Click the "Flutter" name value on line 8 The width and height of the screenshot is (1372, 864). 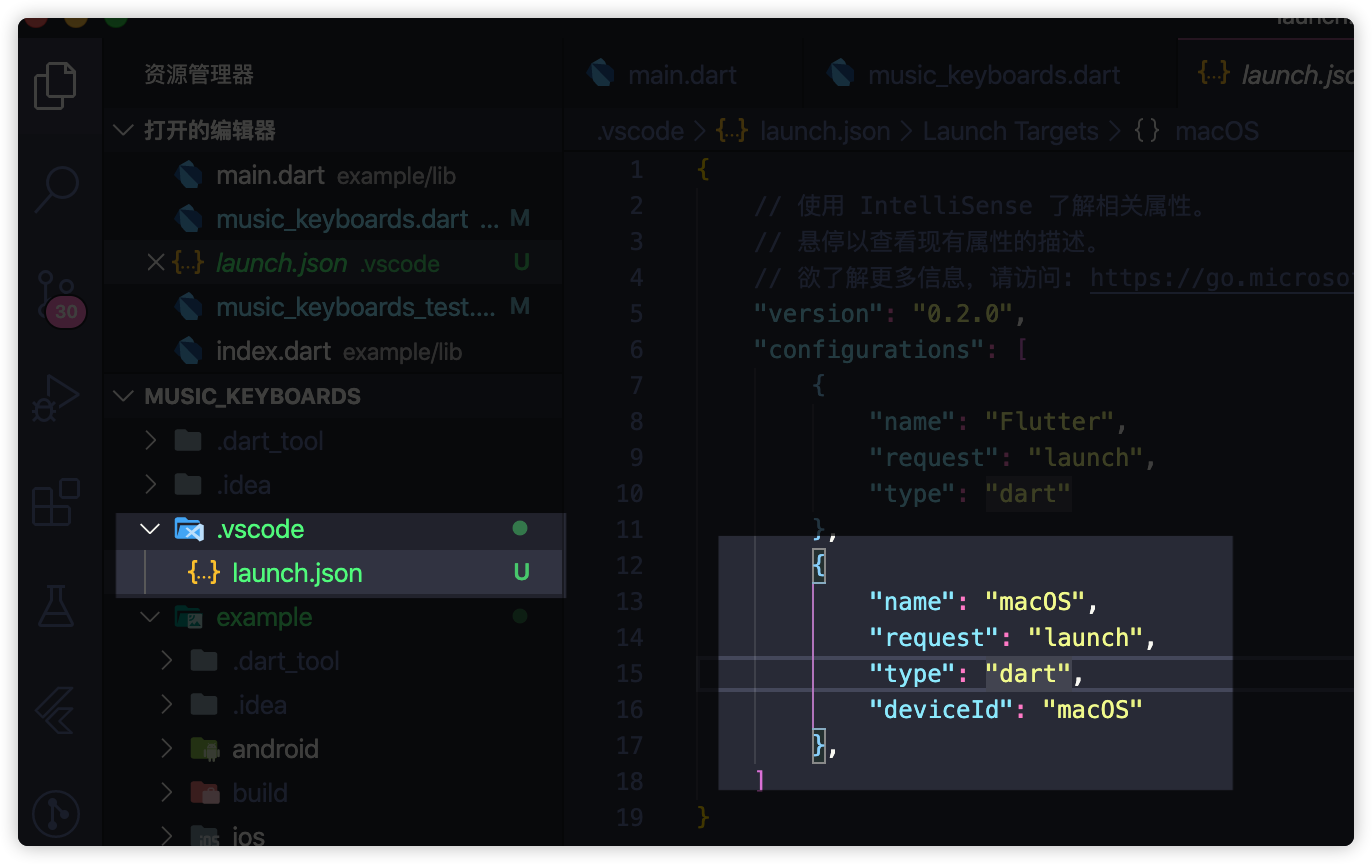[x=1049, y=422]
